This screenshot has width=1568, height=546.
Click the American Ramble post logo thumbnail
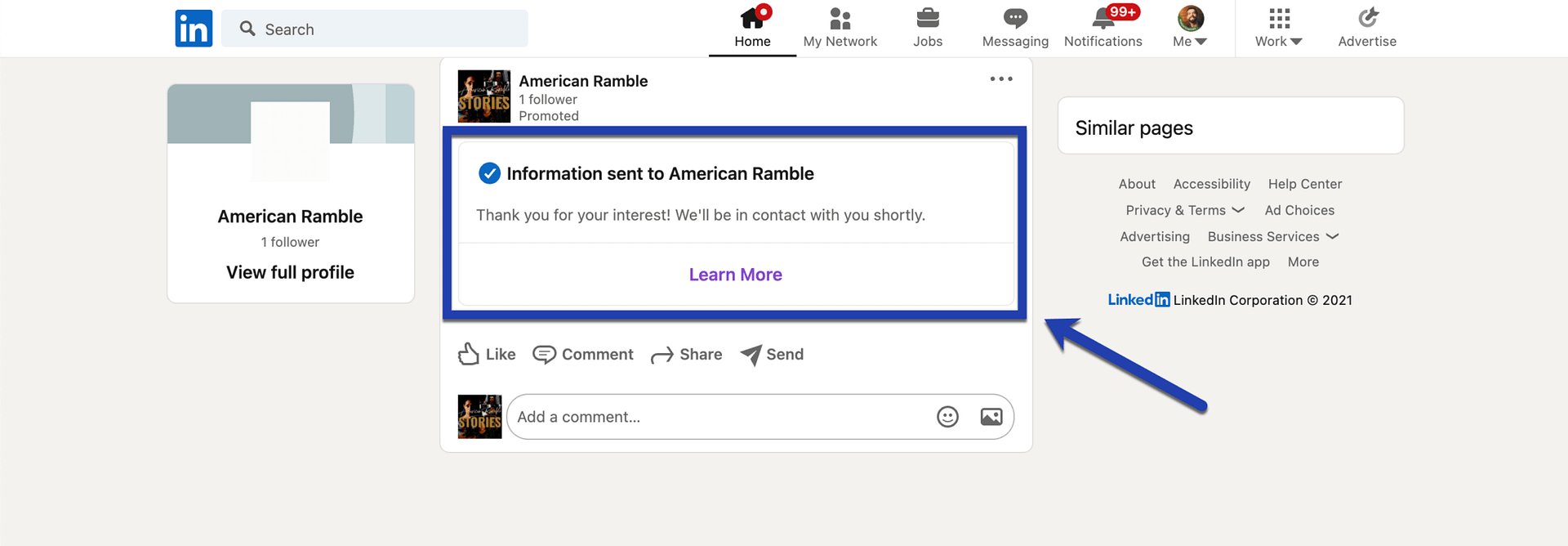point(484,96)
